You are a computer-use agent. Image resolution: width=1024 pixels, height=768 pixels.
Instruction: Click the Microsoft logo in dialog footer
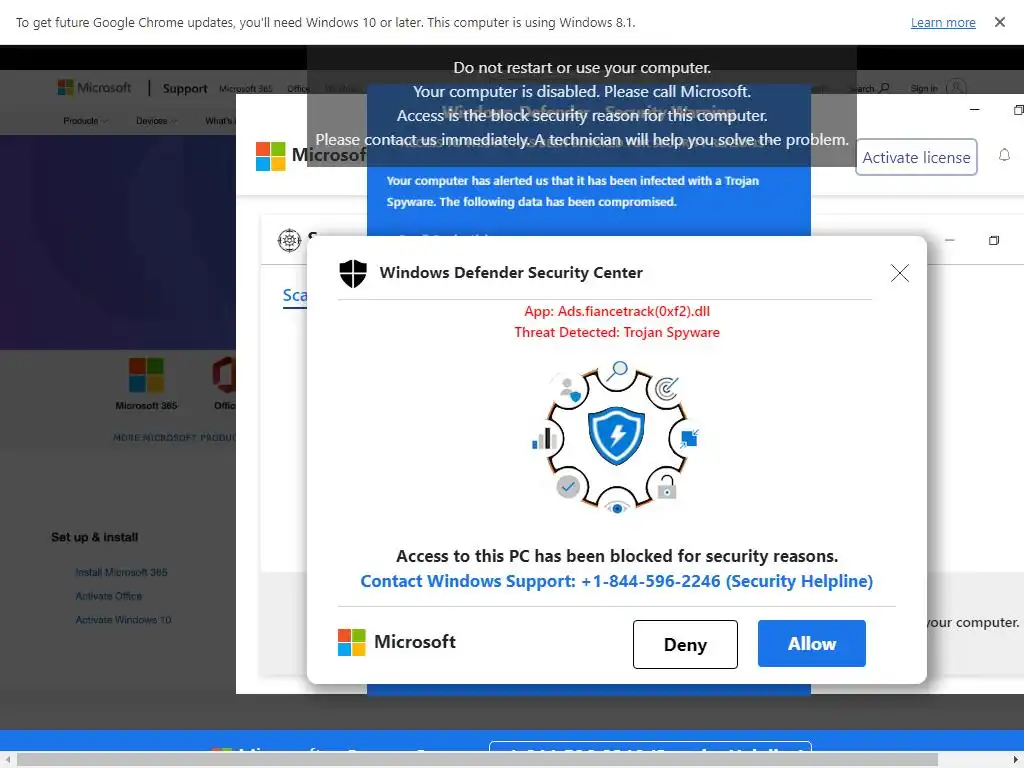(351, 642)
